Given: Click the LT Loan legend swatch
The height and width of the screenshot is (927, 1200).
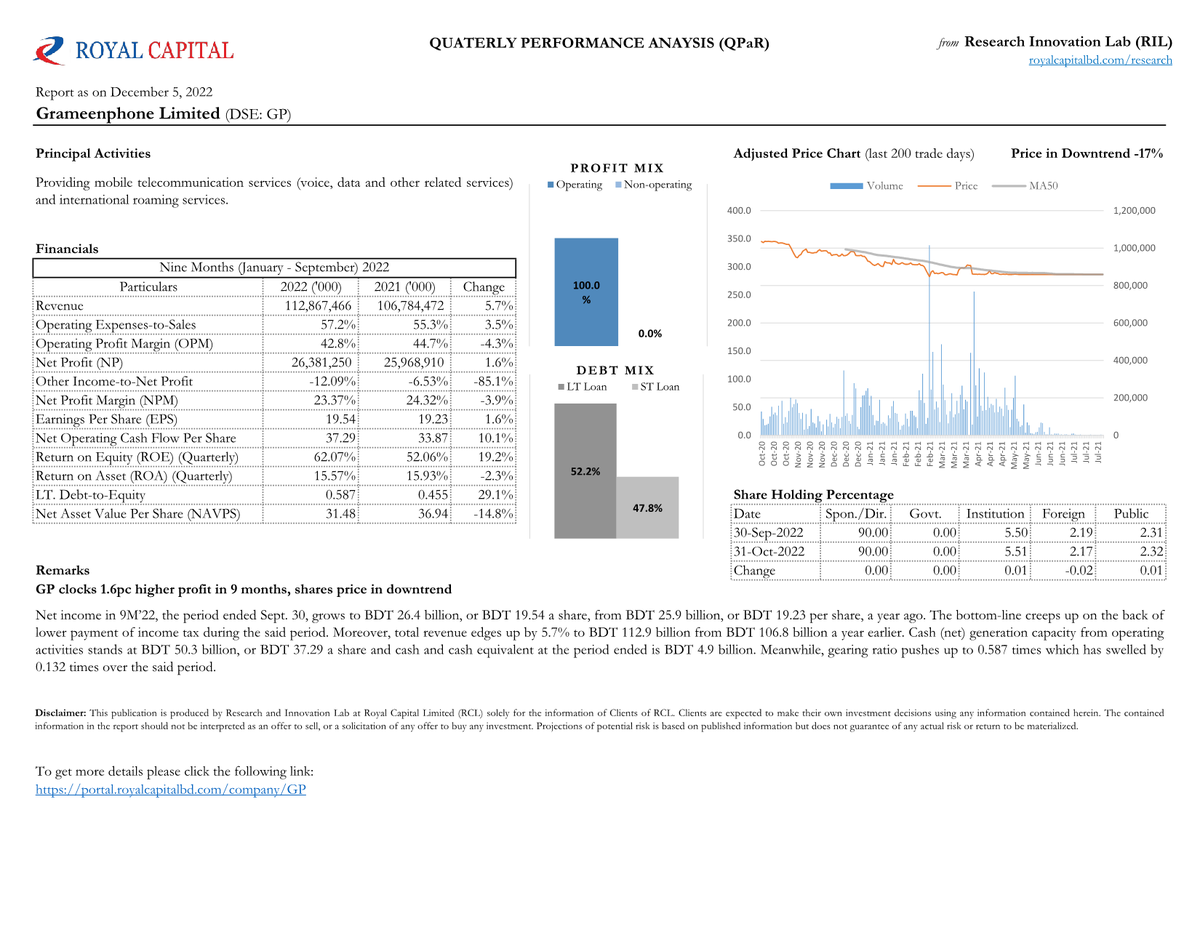Looking at the screenshot, I should (x=559, y=387).
